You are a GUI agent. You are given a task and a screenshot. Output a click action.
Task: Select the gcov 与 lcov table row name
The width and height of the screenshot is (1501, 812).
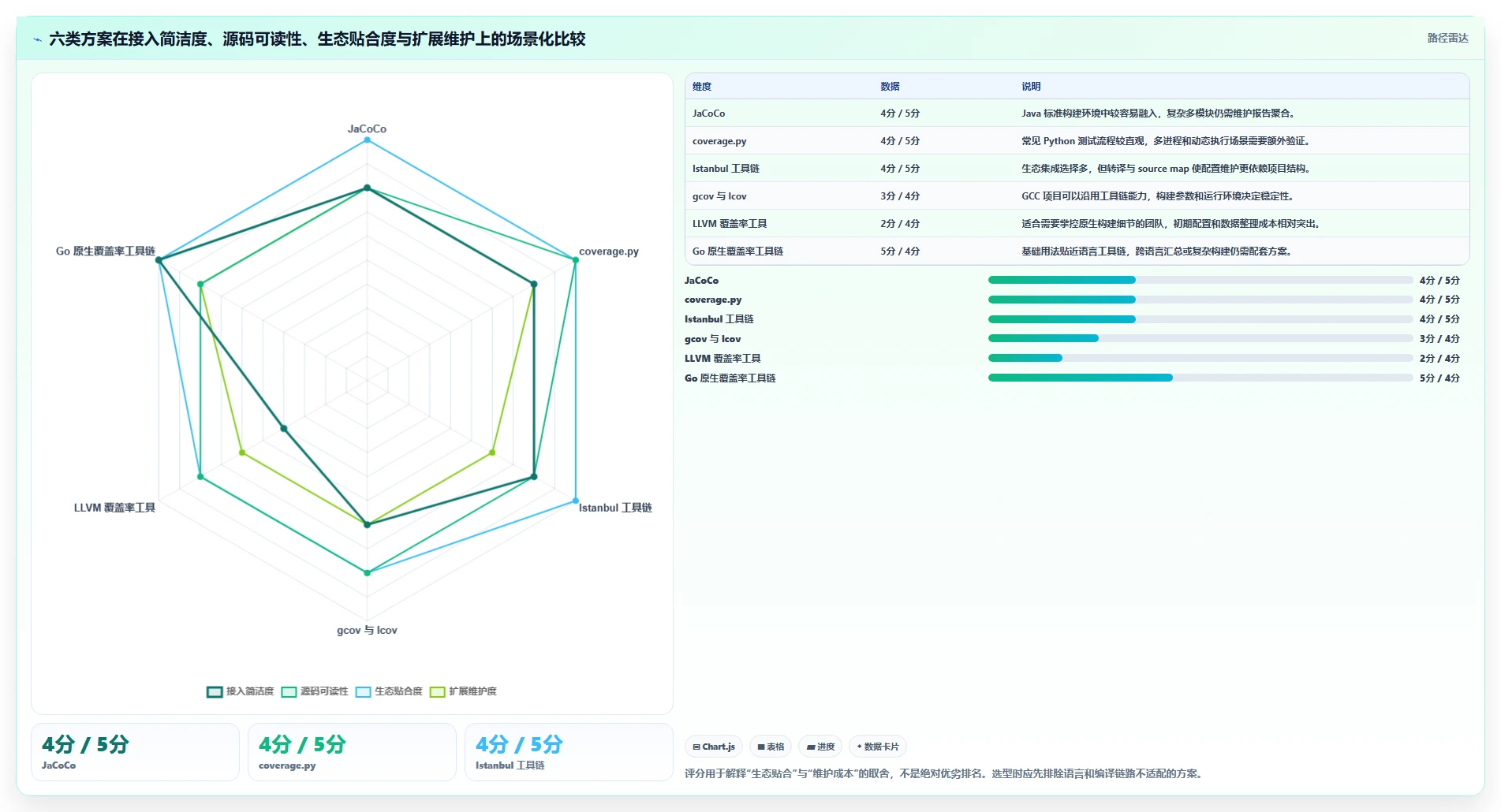pyautogui.click(x=719, y=196)
